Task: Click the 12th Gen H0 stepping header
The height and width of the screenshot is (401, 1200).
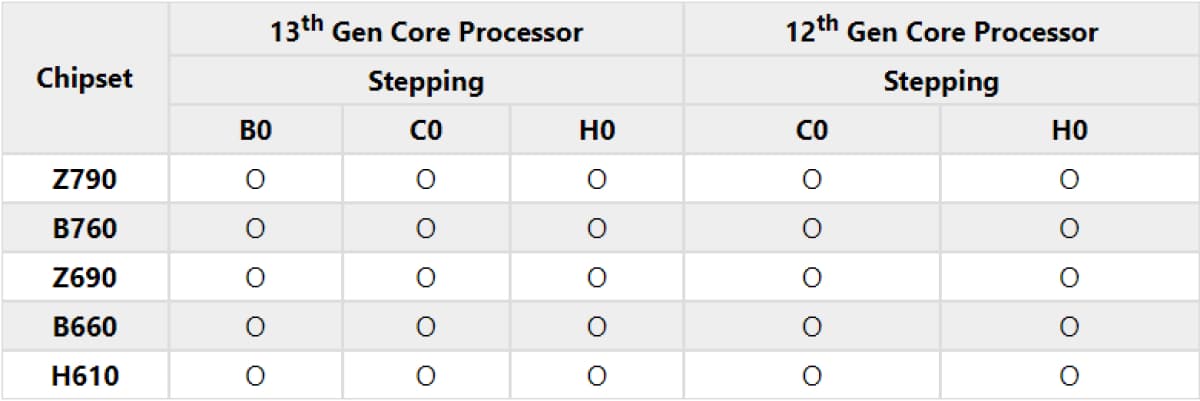Action: [x=1069, y=131]
